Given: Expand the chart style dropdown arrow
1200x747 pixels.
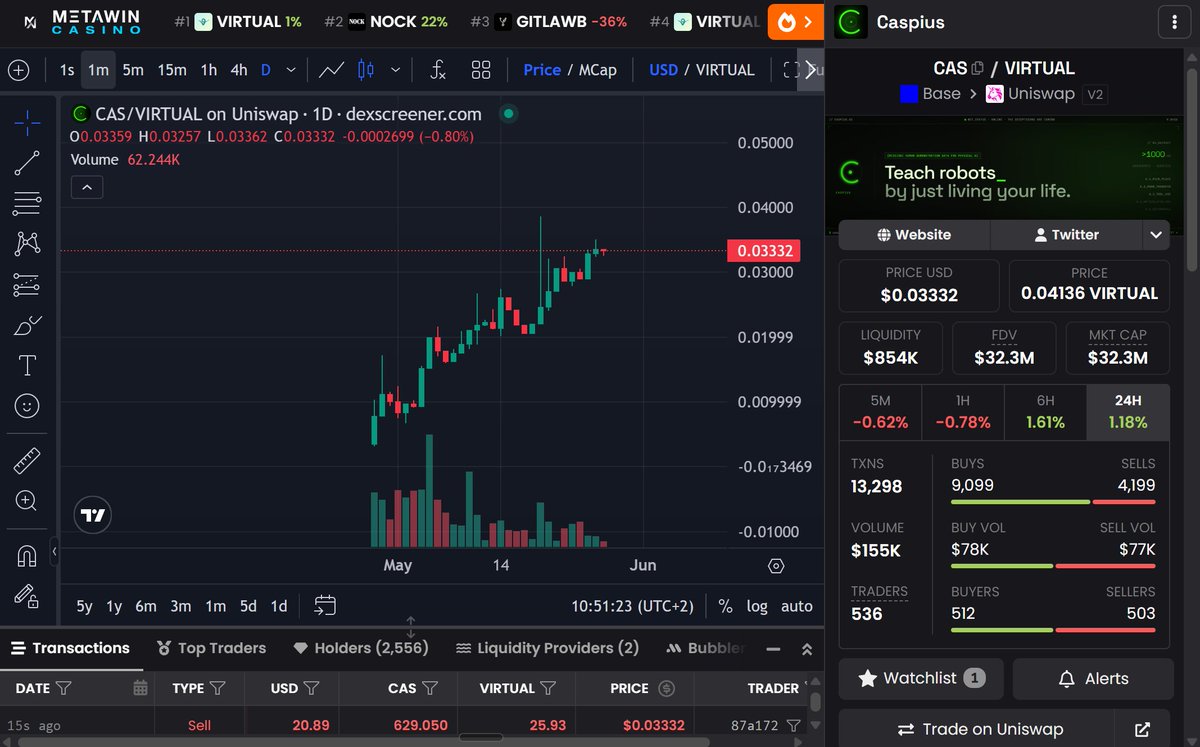Looking at the screenshot, I should (396, 70).
